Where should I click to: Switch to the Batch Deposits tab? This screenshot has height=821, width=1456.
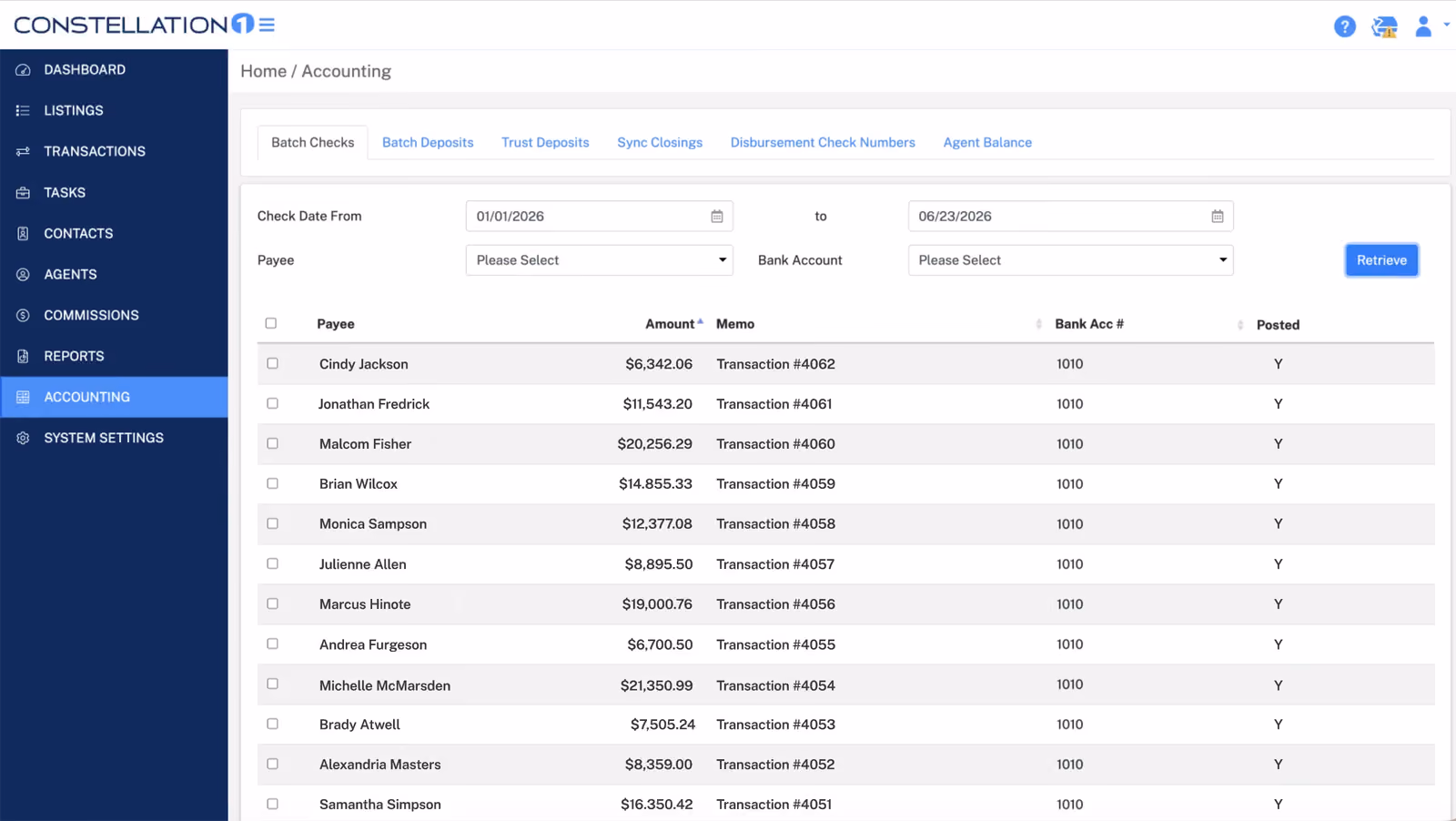coord(428,143)
